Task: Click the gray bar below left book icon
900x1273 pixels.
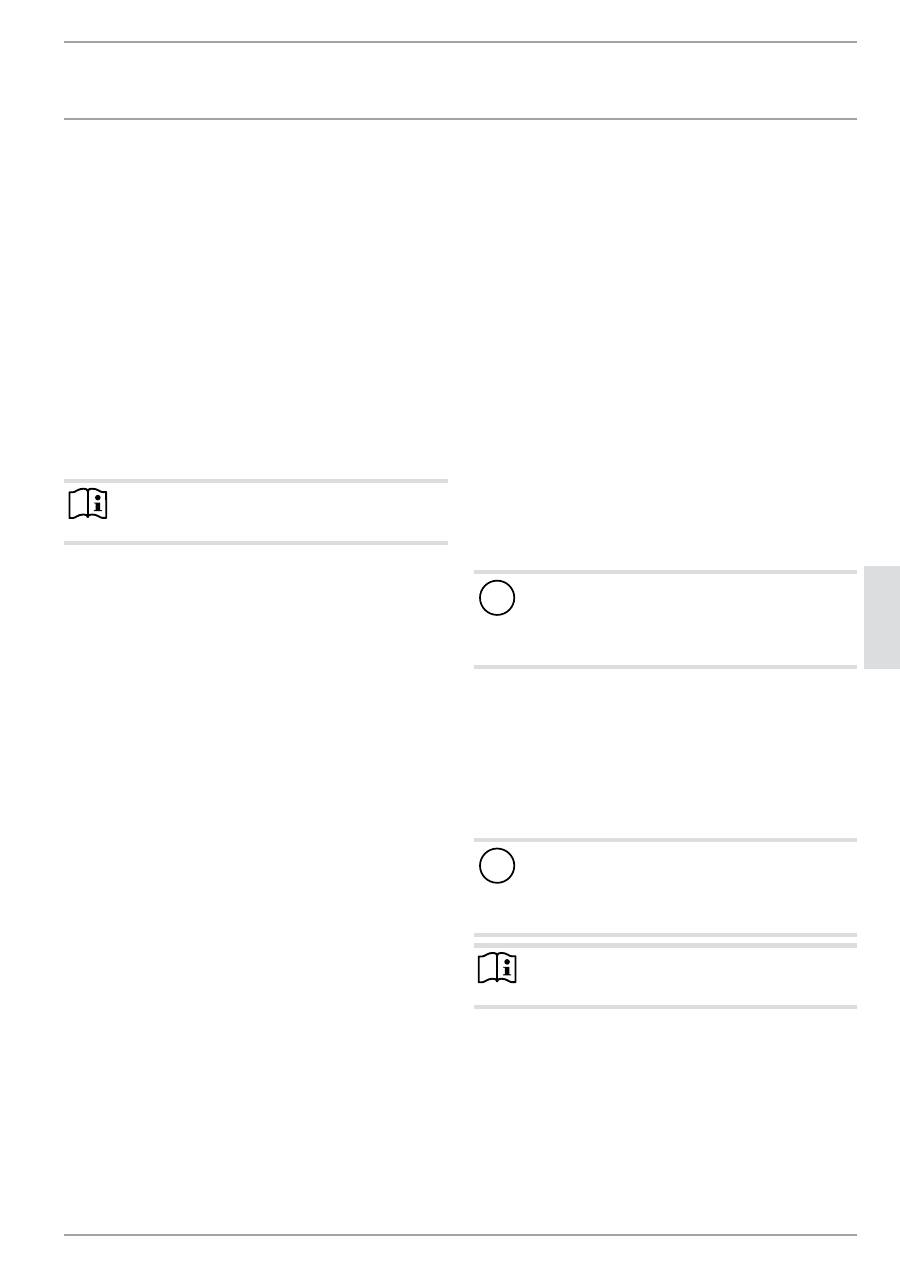Action: (255, 543)
